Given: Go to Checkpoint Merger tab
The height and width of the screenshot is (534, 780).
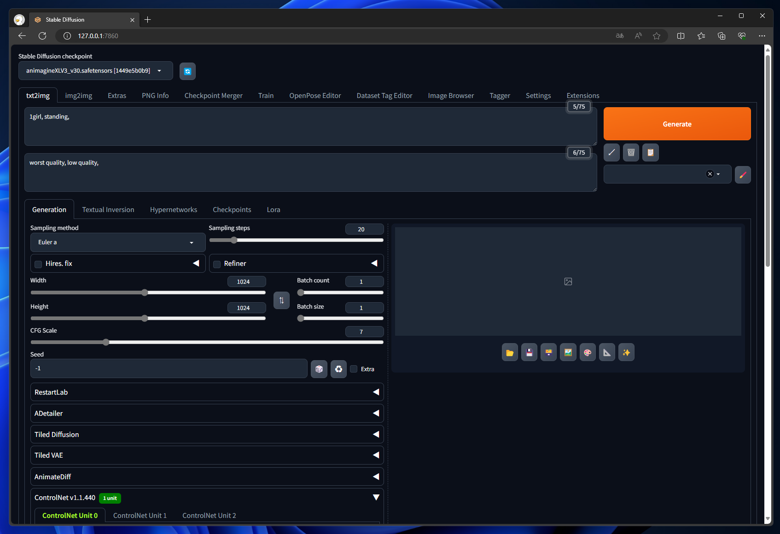Looking at the screenshot, I should click(x=213, y=96).
